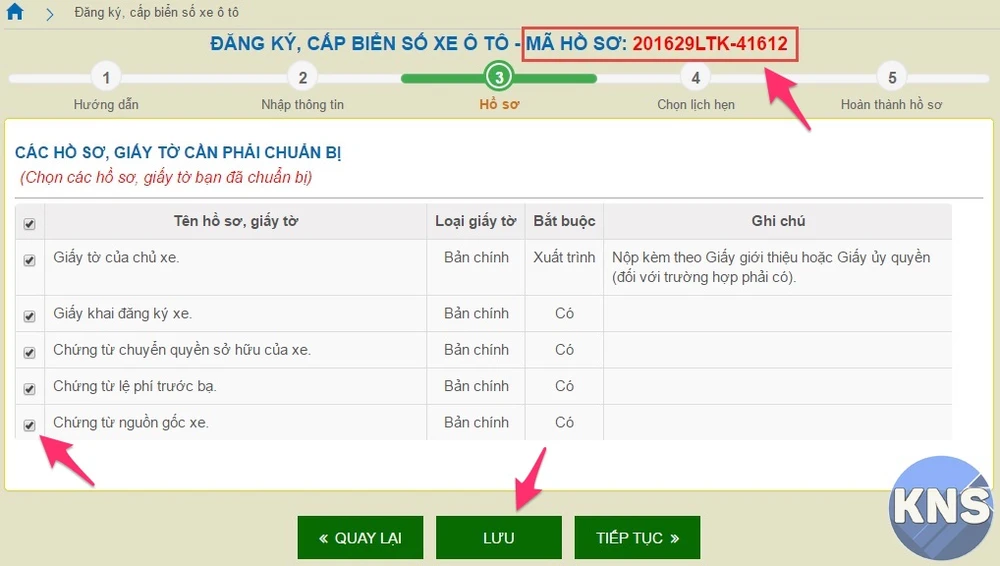Viewport: 1000px width, 566px height.
Task: Click the text 'Giấy tờ của chủ xe.'
Action: [116, 257]
